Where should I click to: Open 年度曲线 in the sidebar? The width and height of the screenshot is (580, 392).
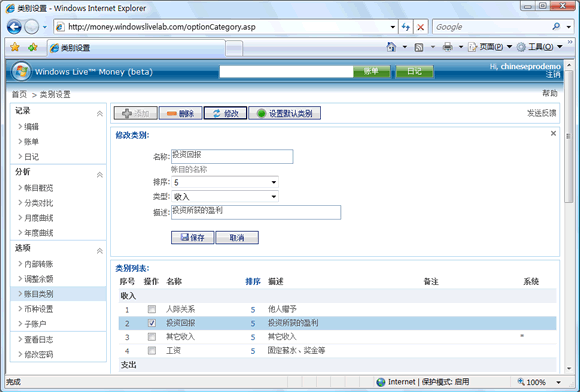(x=38, y=233)
